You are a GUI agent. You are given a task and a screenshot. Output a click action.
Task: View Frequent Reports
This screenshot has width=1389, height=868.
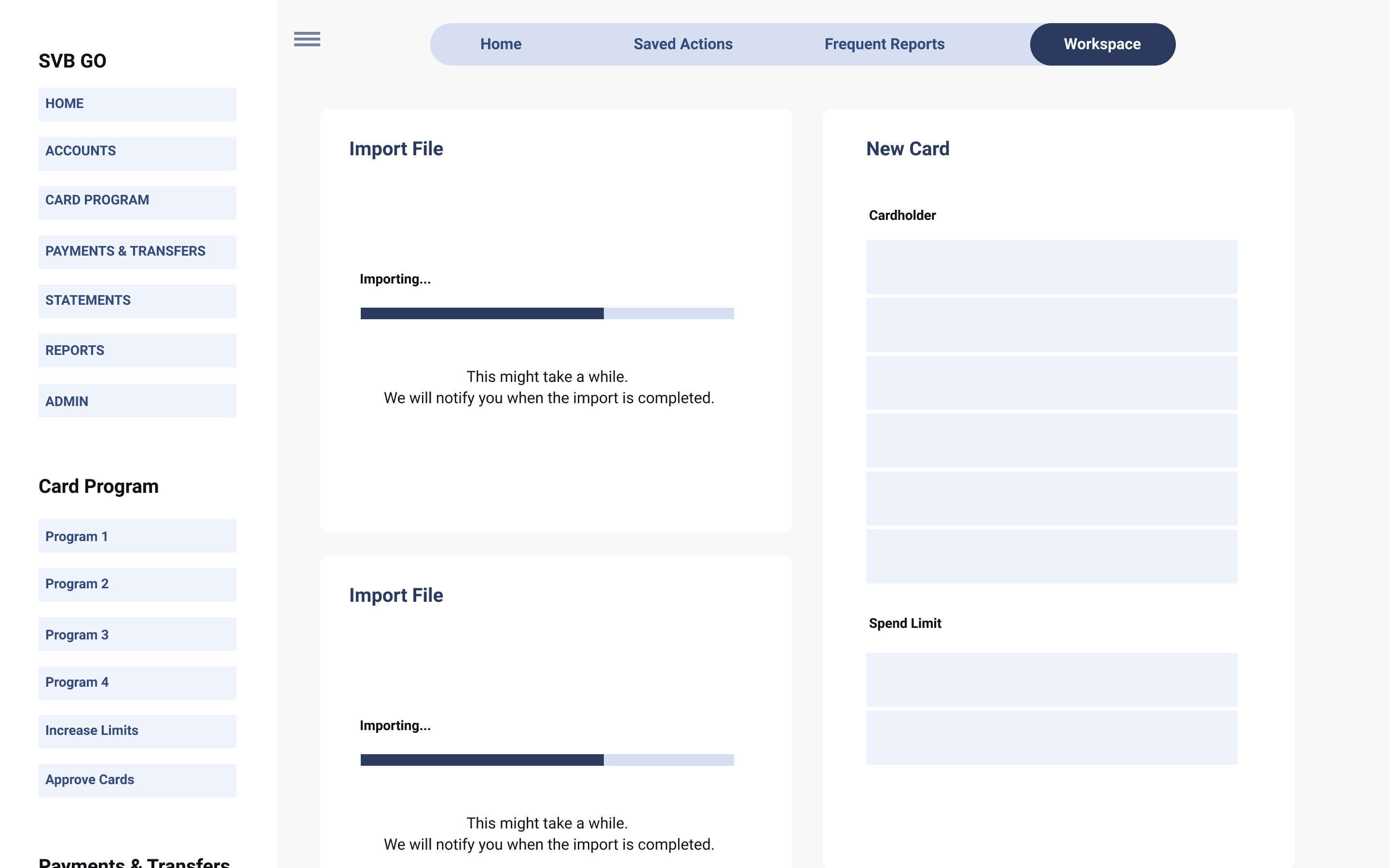coord(884,43)
